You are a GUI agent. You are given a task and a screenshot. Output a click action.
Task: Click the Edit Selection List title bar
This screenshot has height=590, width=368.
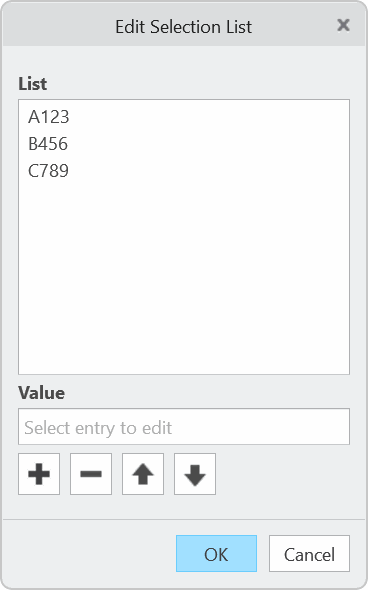pos(184,25)
